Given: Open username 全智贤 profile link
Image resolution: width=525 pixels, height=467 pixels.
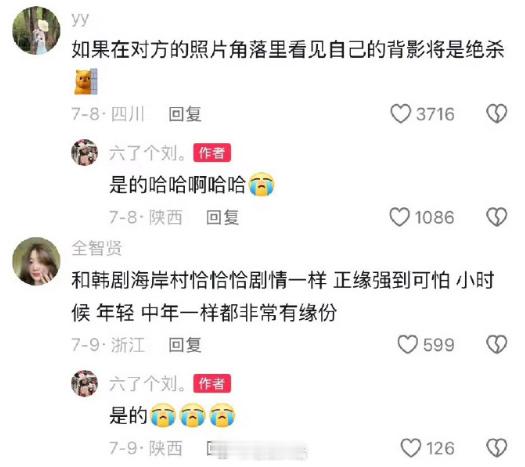Looking at the screenshot, I should [x=96, y=248].
